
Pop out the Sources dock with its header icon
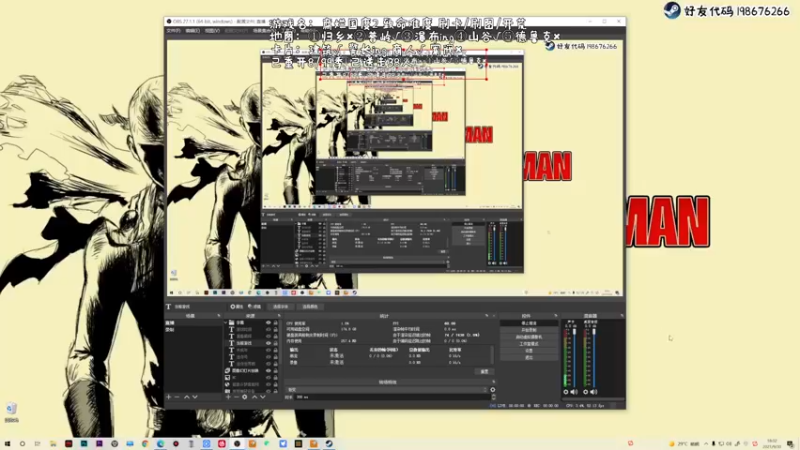(x=279, y=316)
